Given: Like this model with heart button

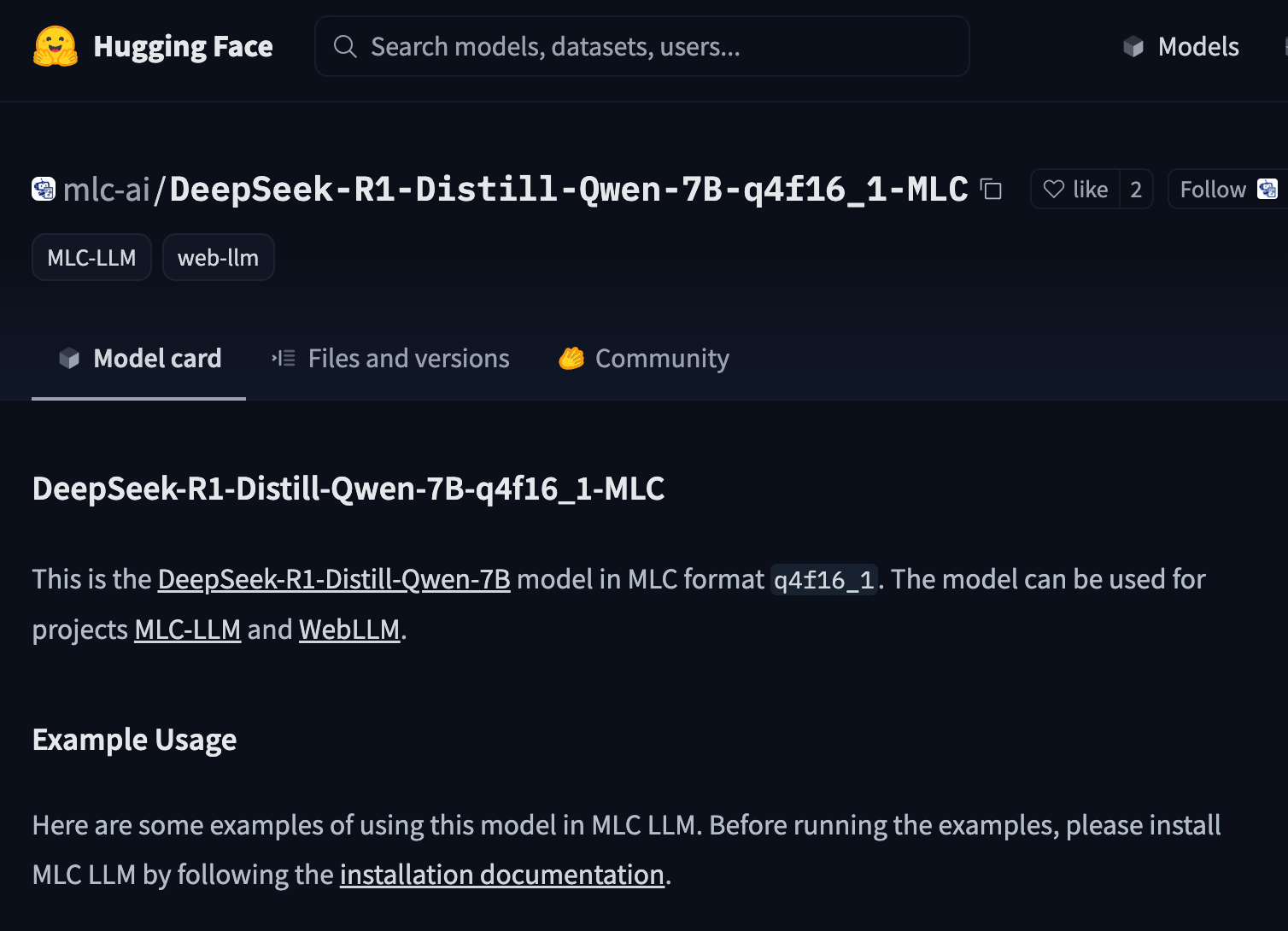Looking at the screenshot, I should 1075,189.
